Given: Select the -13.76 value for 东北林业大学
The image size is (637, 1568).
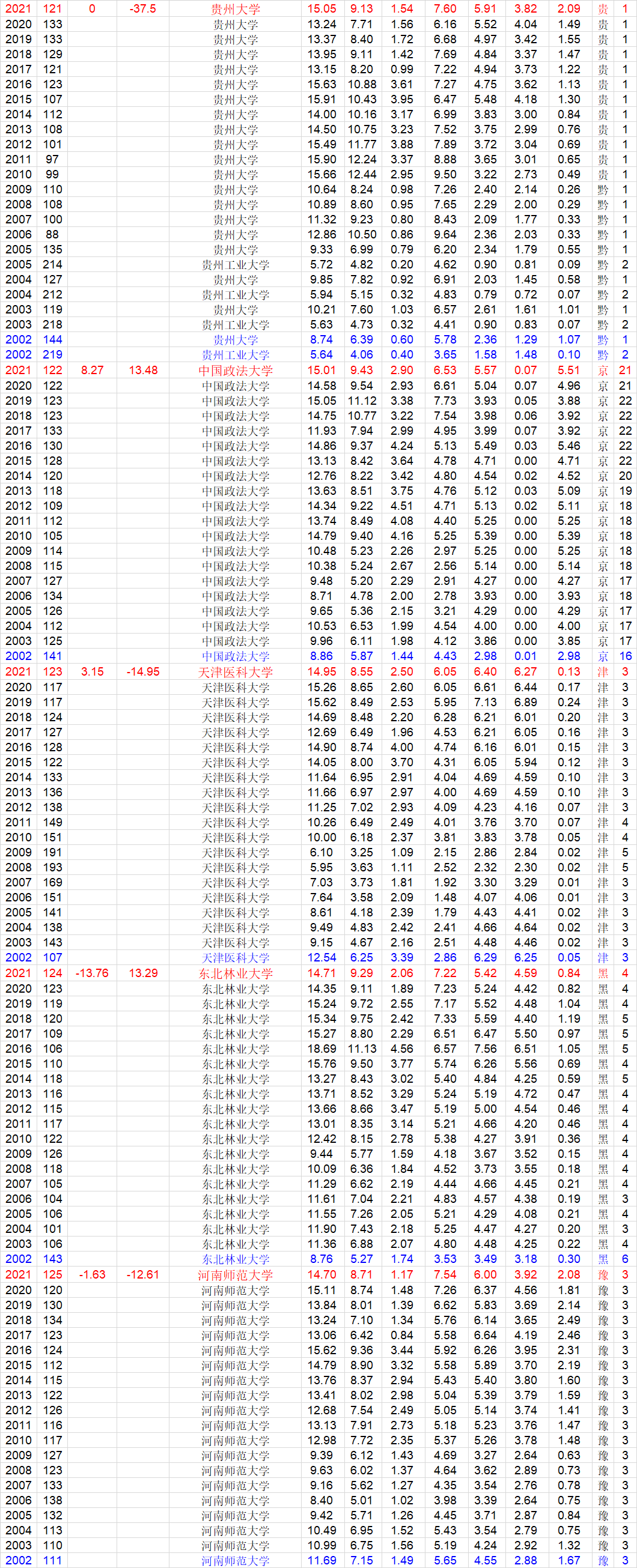Looking at the screenshot, I should (x=92, y=973).
